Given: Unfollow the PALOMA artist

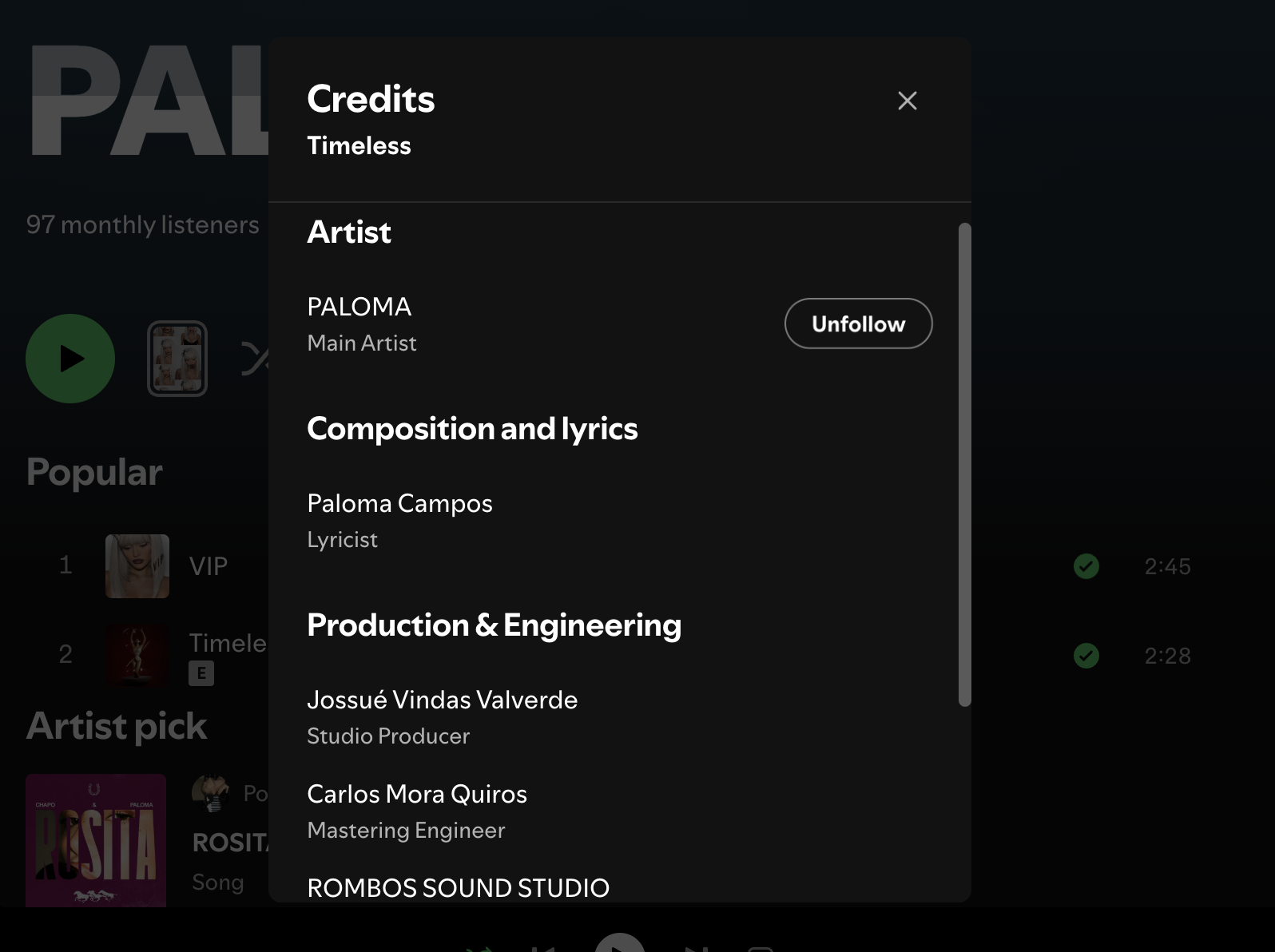Looking at the screenshot, I should pyautogui.click(x=858, y=323).
